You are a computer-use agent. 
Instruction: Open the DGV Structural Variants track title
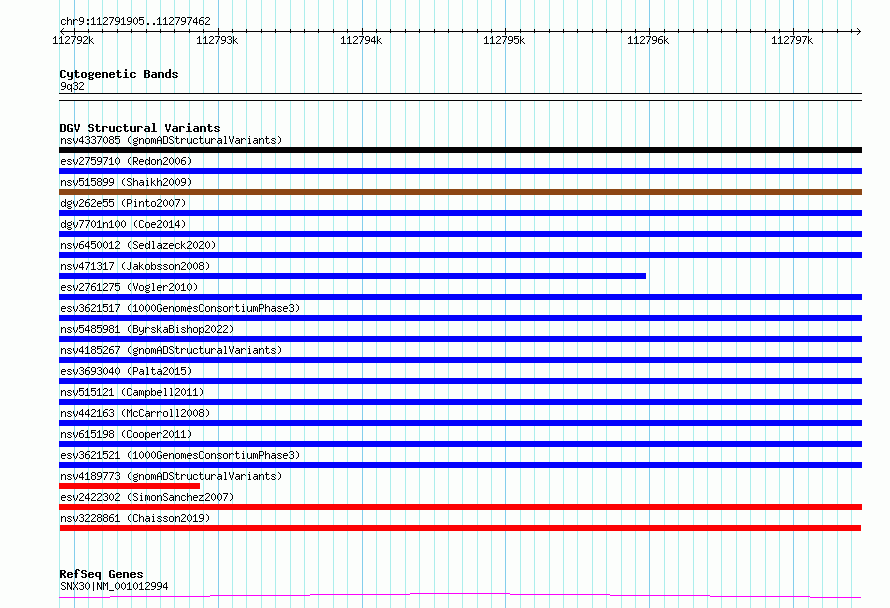pos(140,128)
